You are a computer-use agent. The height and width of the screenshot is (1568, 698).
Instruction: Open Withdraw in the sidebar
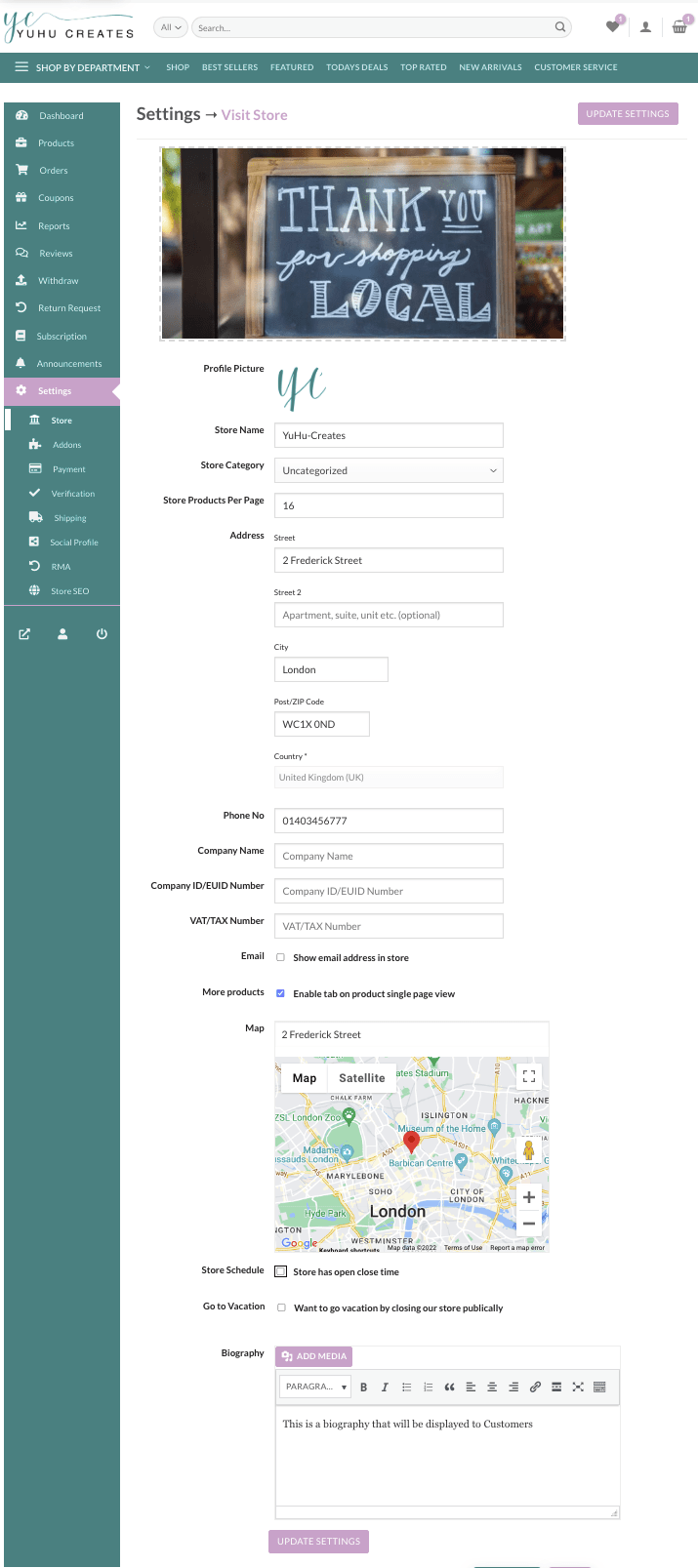point(62,281)
